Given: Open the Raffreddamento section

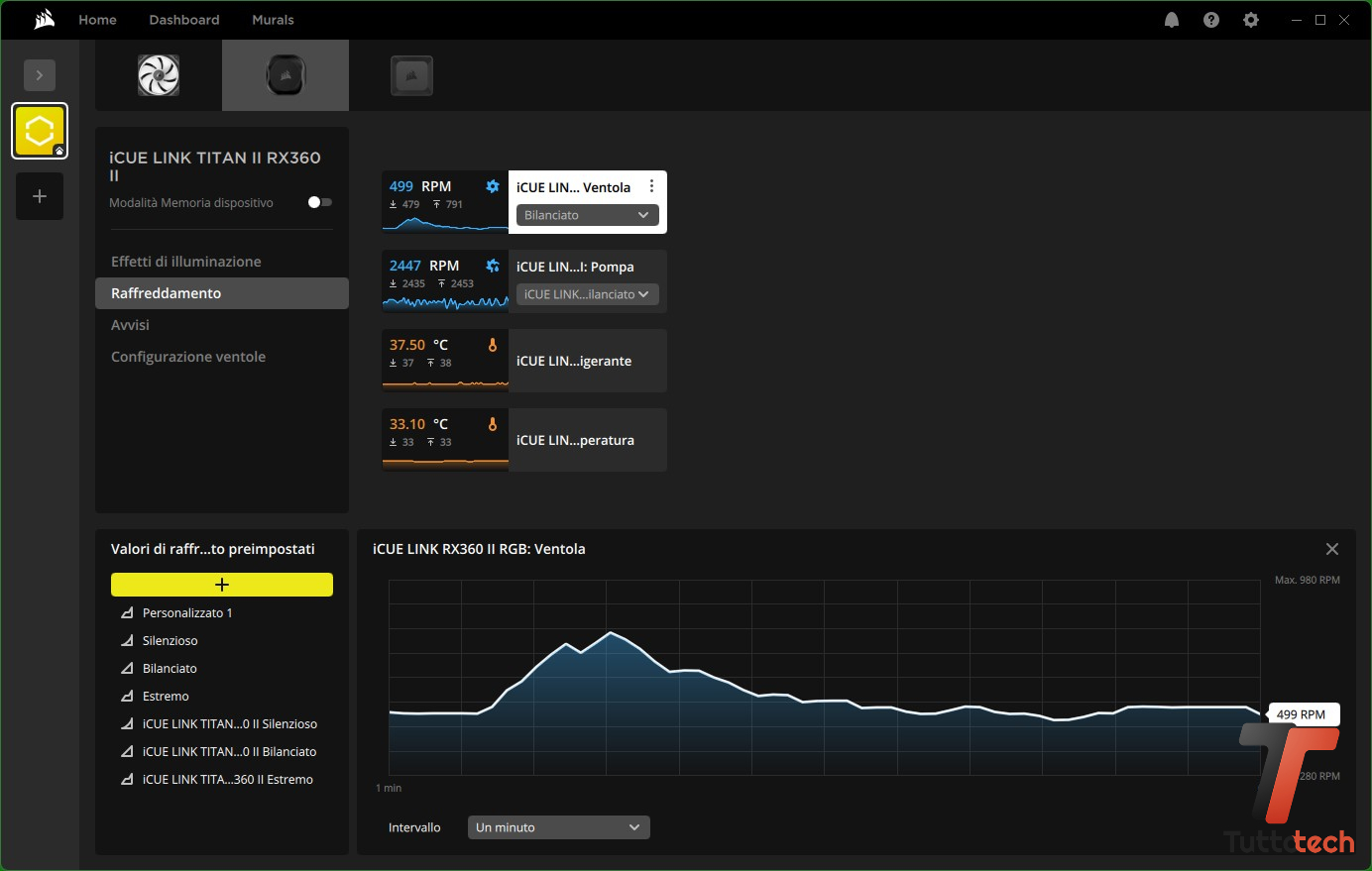Looking at the screenshot, I should (222, 293).
